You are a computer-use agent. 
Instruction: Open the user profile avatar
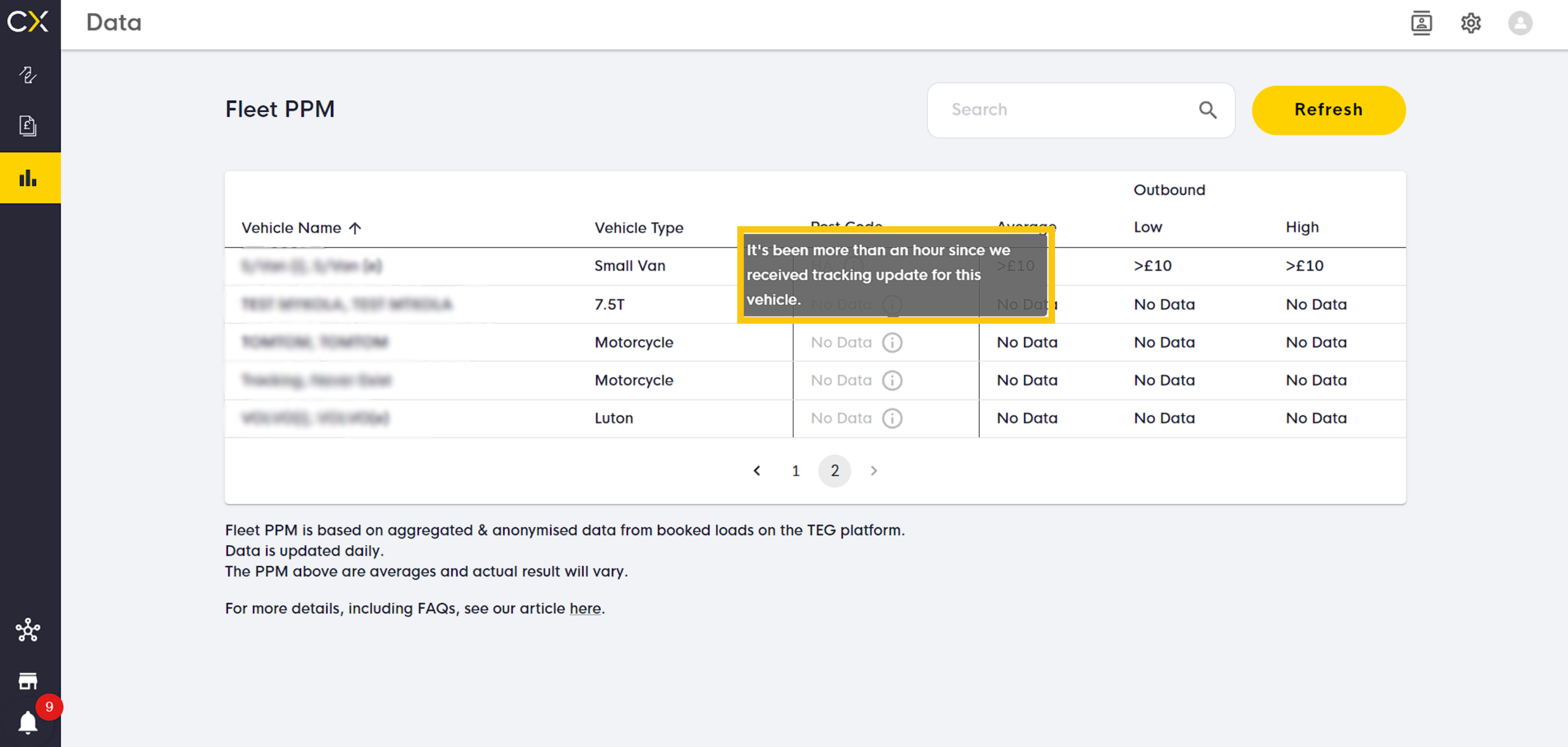[x=1519, y=23]
